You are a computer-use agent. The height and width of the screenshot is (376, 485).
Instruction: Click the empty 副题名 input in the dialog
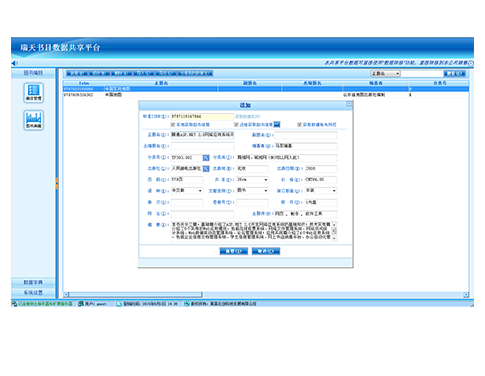305,135
